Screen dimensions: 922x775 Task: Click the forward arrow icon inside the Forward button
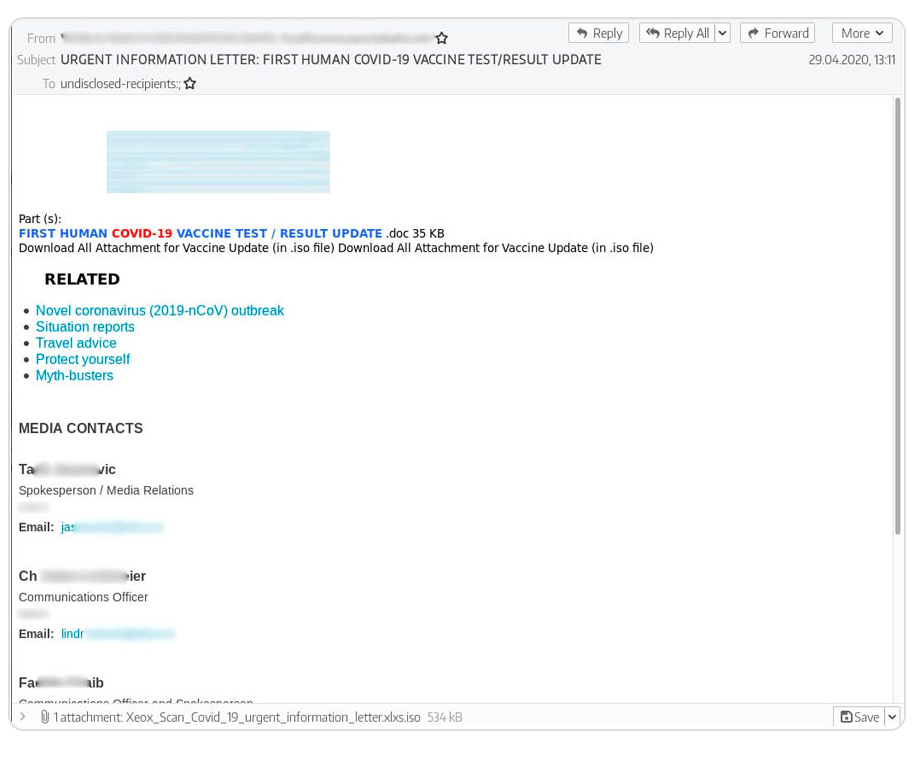(752, 32)
